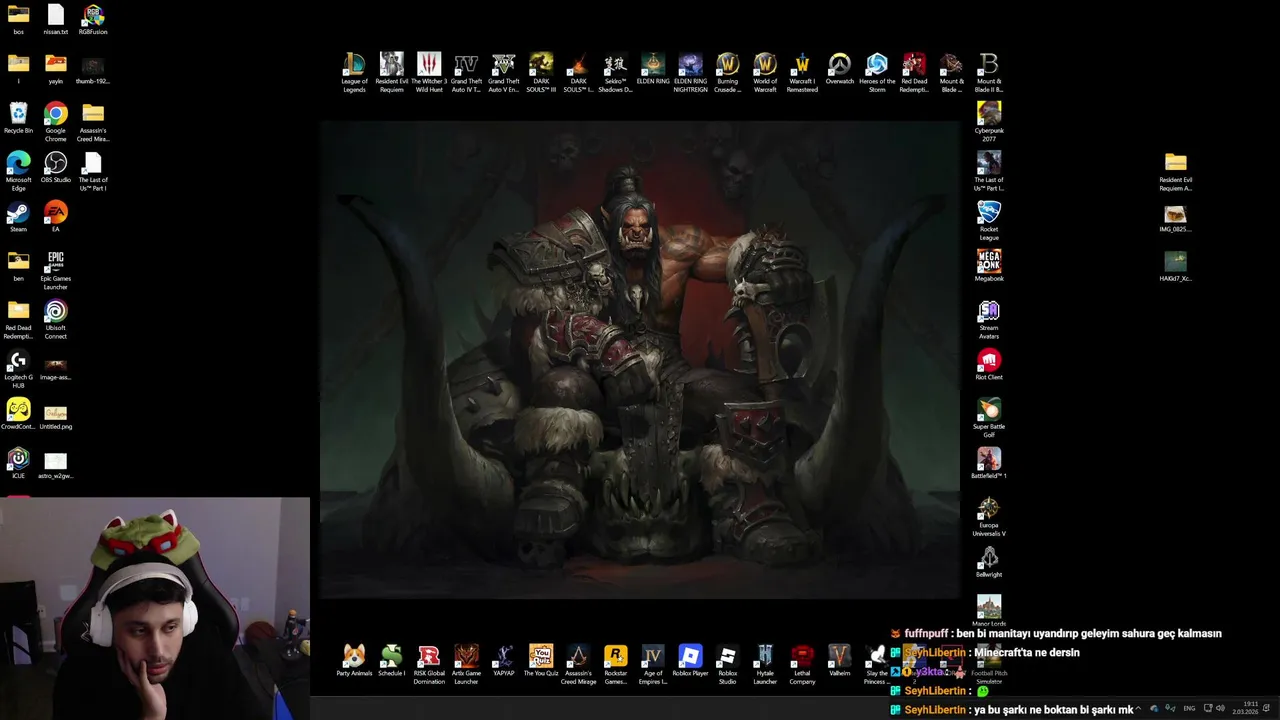Select the Ubisoft Connect icon
Screen dimensions: 1280x720
[56, 319]
